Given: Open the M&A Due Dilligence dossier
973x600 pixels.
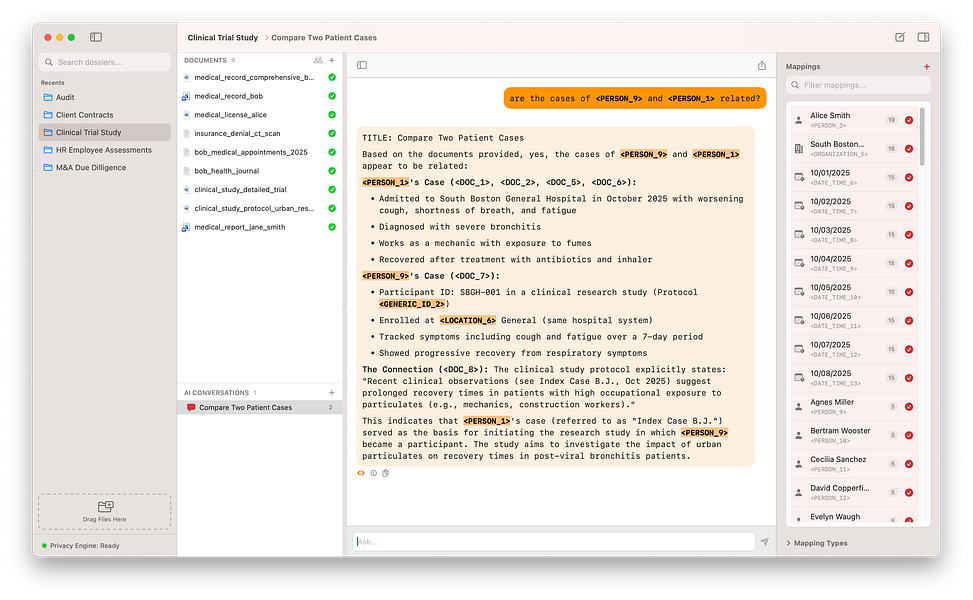Looking at the screenshot, I should click(x=104, y=168).
